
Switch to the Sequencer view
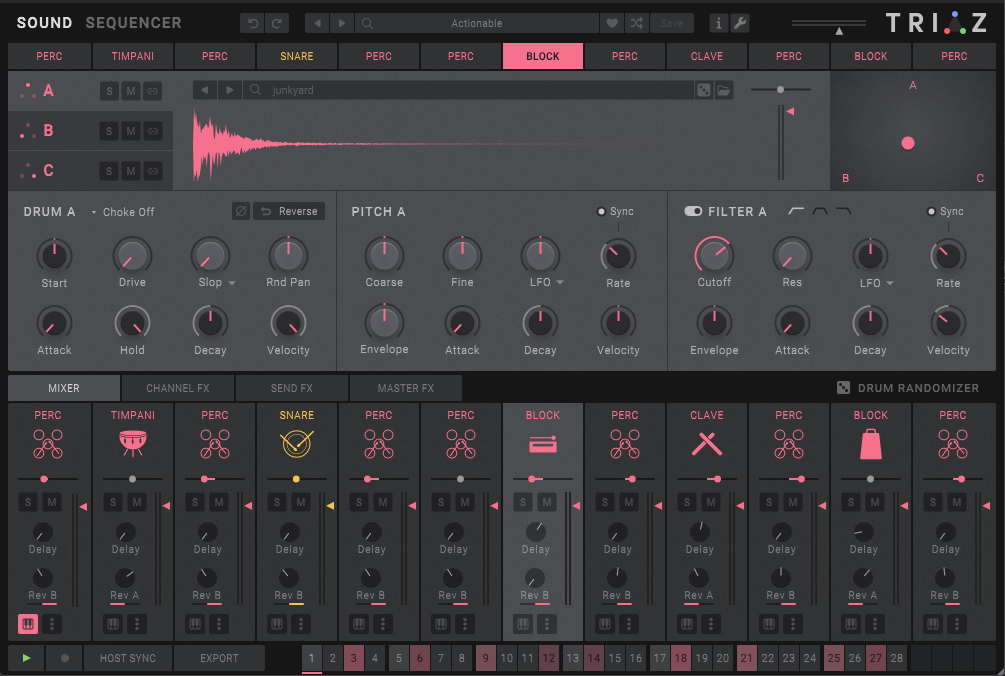coord(133,23)
